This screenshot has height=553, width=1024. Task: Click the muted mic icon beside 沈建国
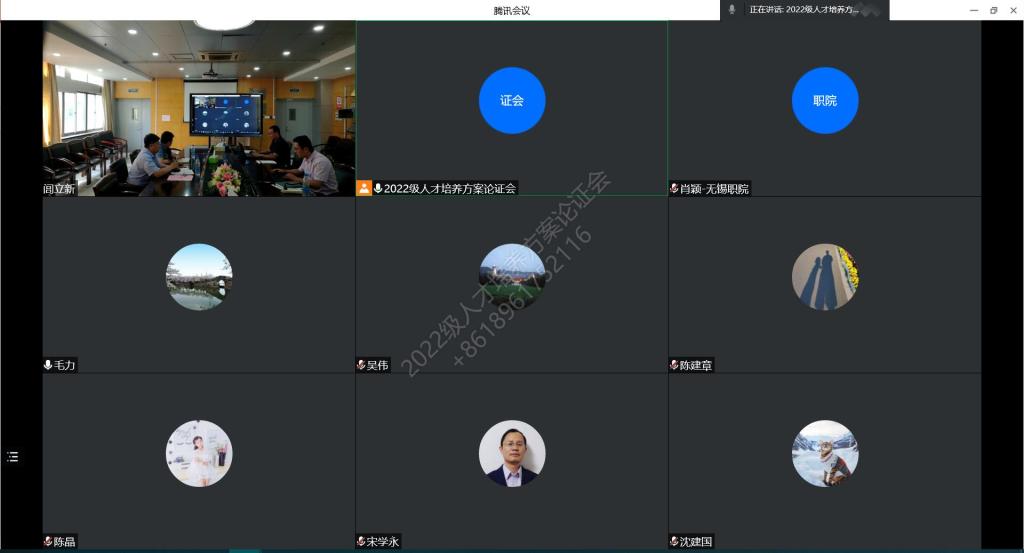point(674,542)
